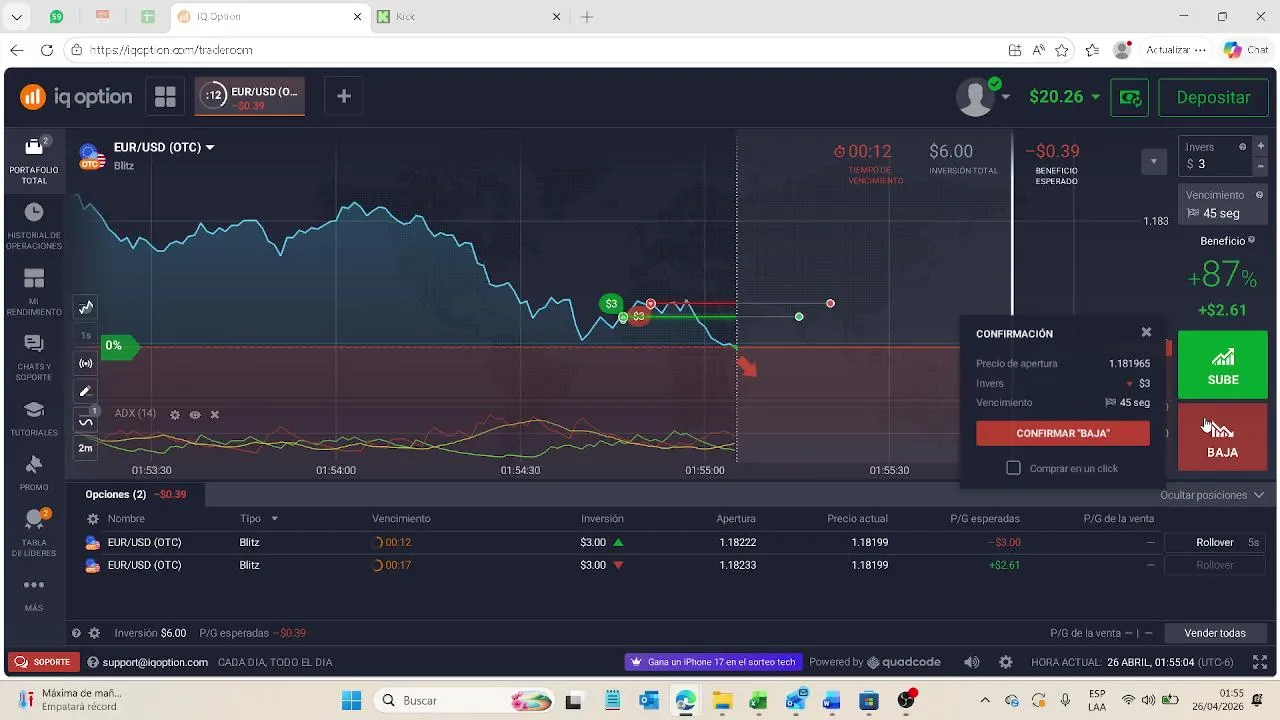Screen dimensions: 1280x720
Task: Open sound speaker icon in status bar
Action: [x=971, y=662]
